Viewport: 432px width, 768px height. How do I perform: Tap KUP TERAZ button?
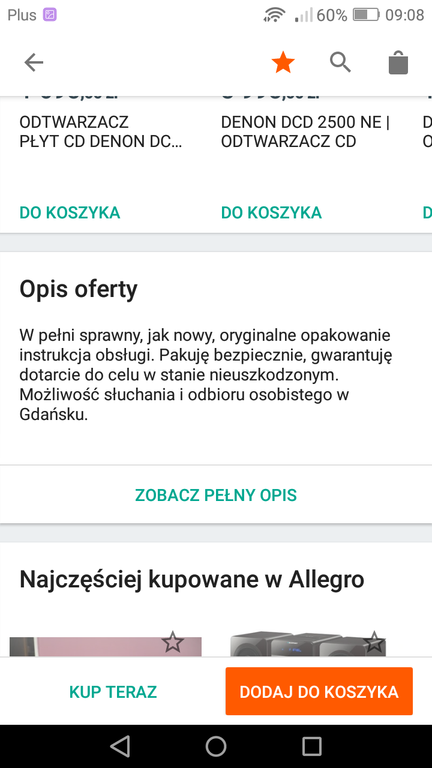point(113,692)
